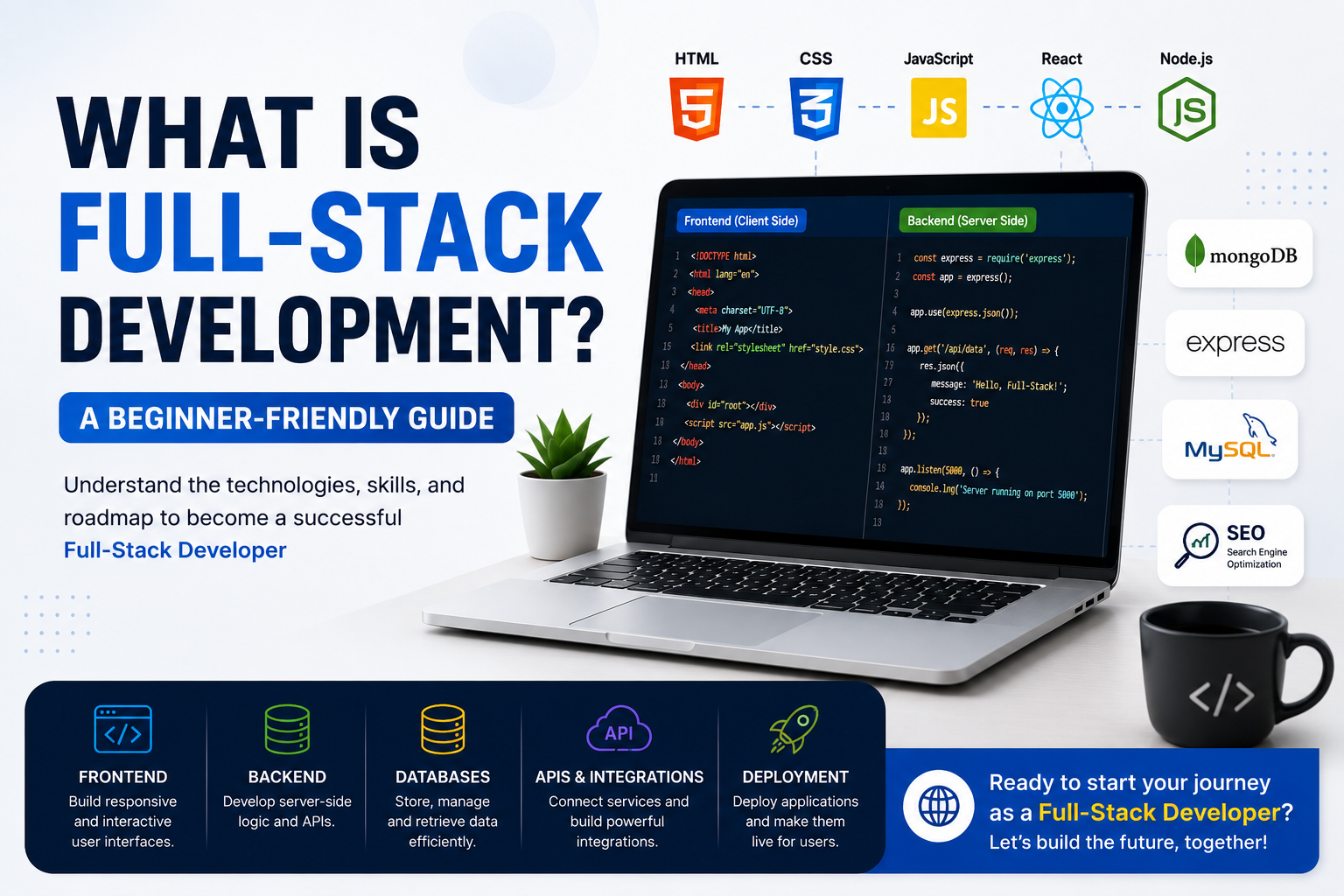Screen dimensions: 1344x896
Task: Click the BACKEND heading
Action: pyautogui.click(x=287, y=777)
